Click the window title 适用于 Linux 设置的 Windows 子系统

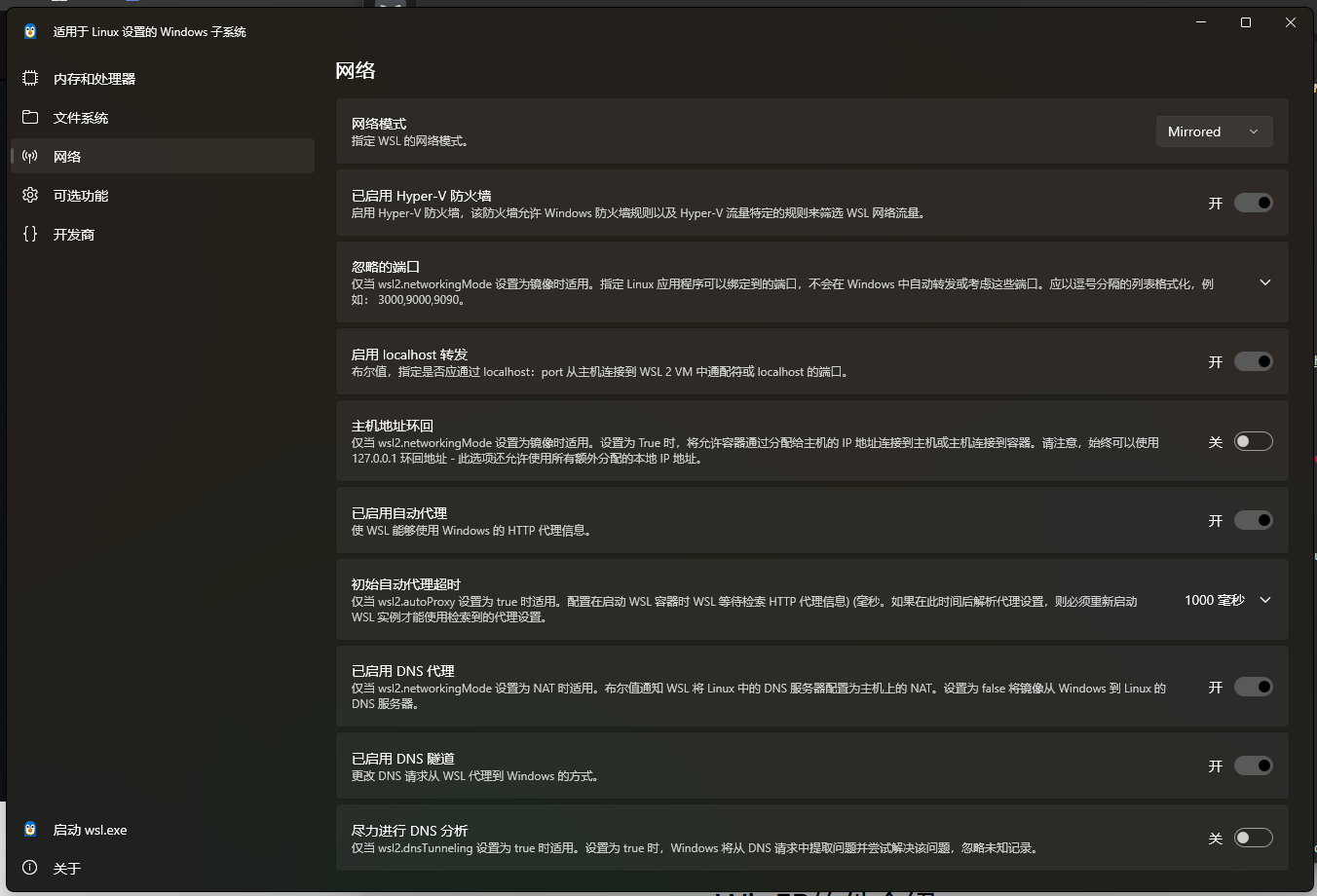[150, 31]
